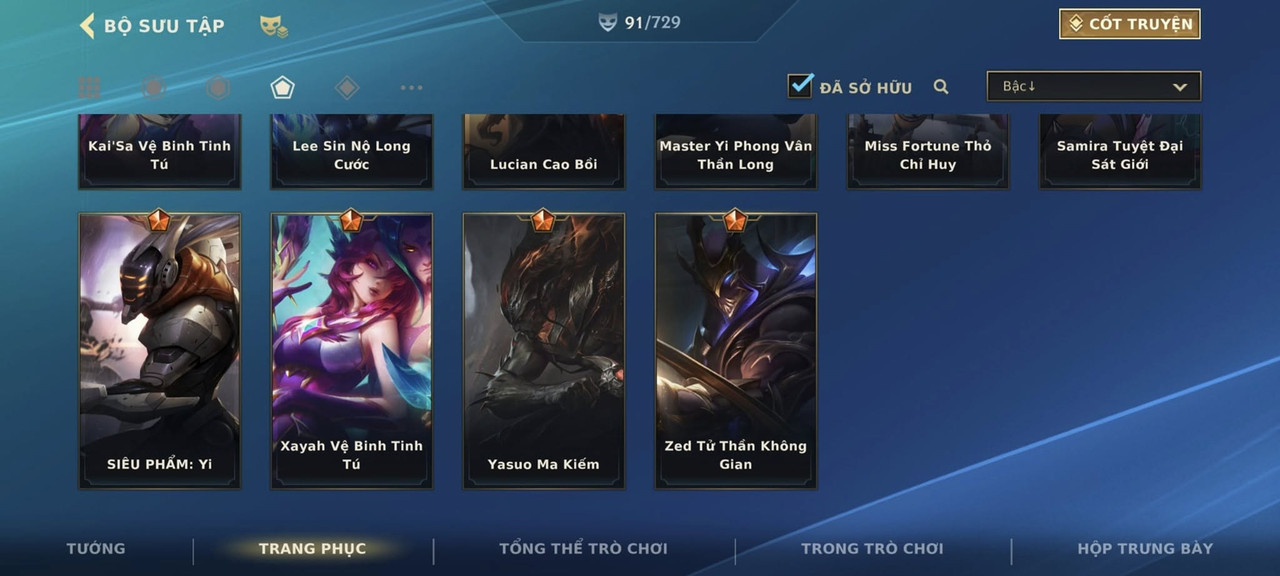Switch to the Tướng tab

pos(96,548)
